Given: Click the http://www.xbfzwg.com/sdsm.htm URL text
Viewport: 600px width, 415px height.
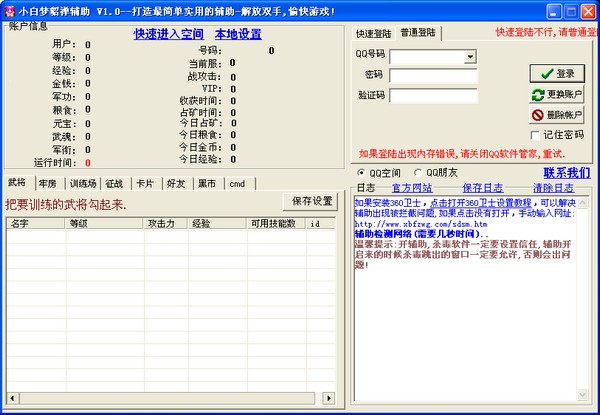Looking at the screenshot, I should pos(421,224).
